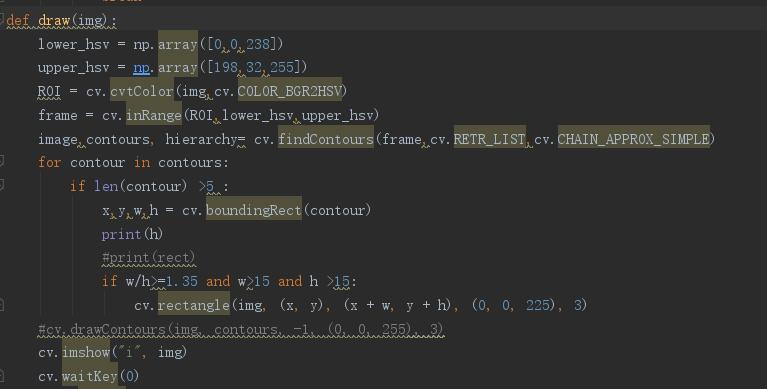Click the highlighted 'inRange' call
Viewport: 767px width, 389px height.
(x=154, y=115)
